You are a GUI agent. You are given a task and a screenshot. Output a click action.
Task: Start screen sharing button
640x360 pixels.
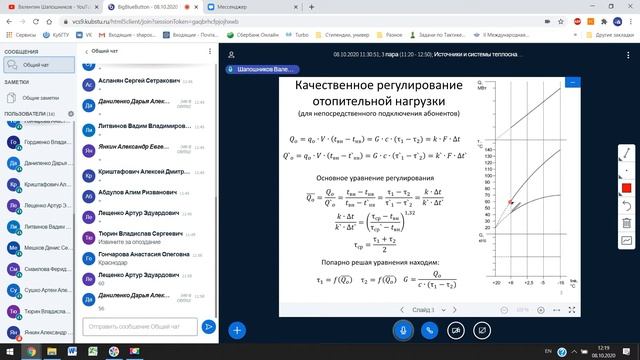pyautogui.click(x=482, y=330)
